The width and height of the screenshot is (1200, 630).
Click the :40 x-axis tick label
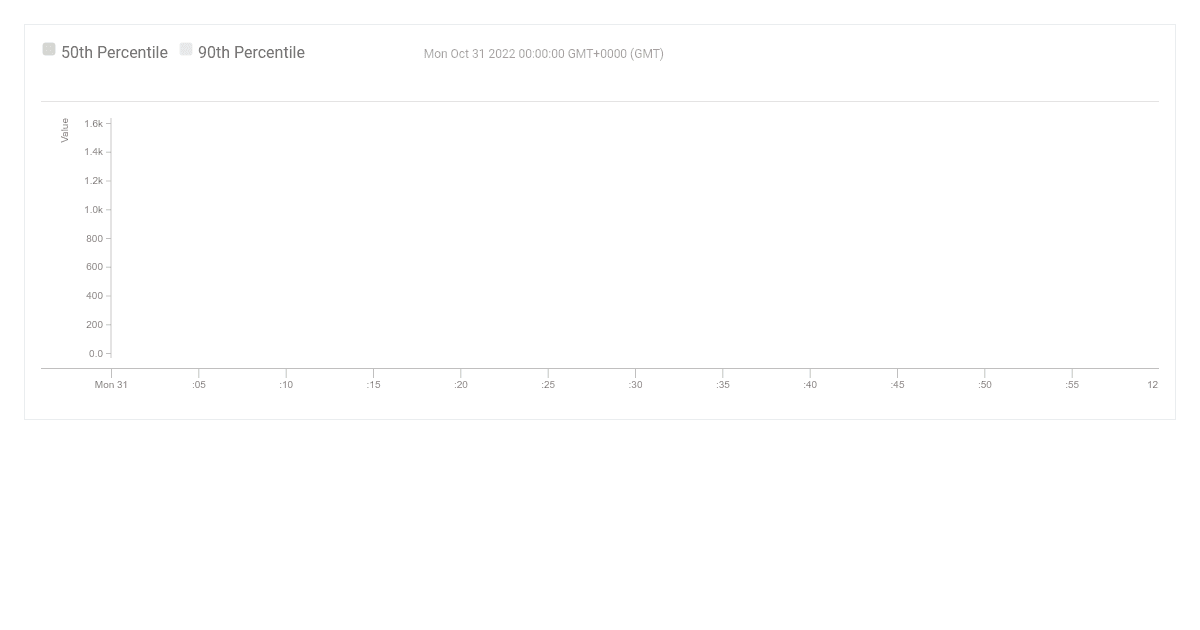[810, 385]
